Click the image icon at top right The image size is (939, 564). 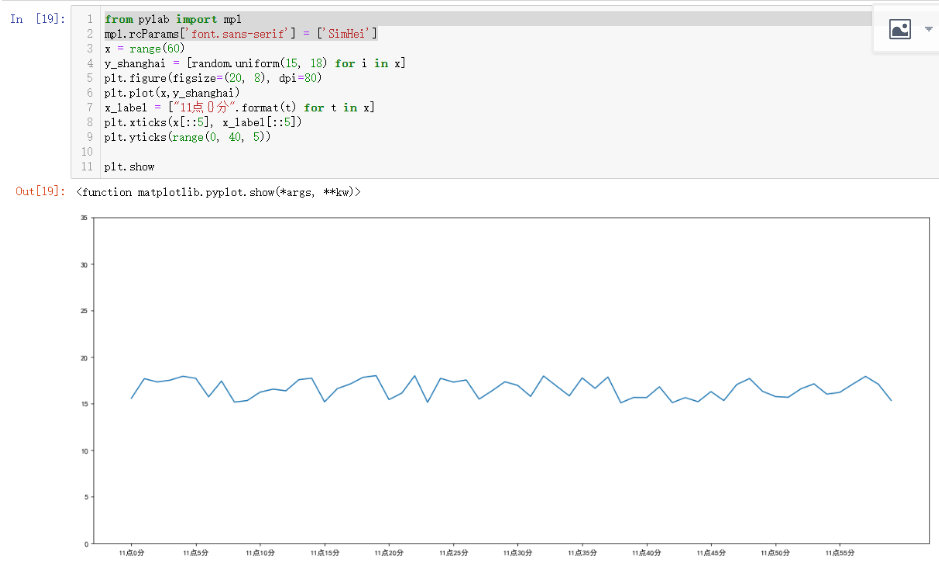coord(899,29)
